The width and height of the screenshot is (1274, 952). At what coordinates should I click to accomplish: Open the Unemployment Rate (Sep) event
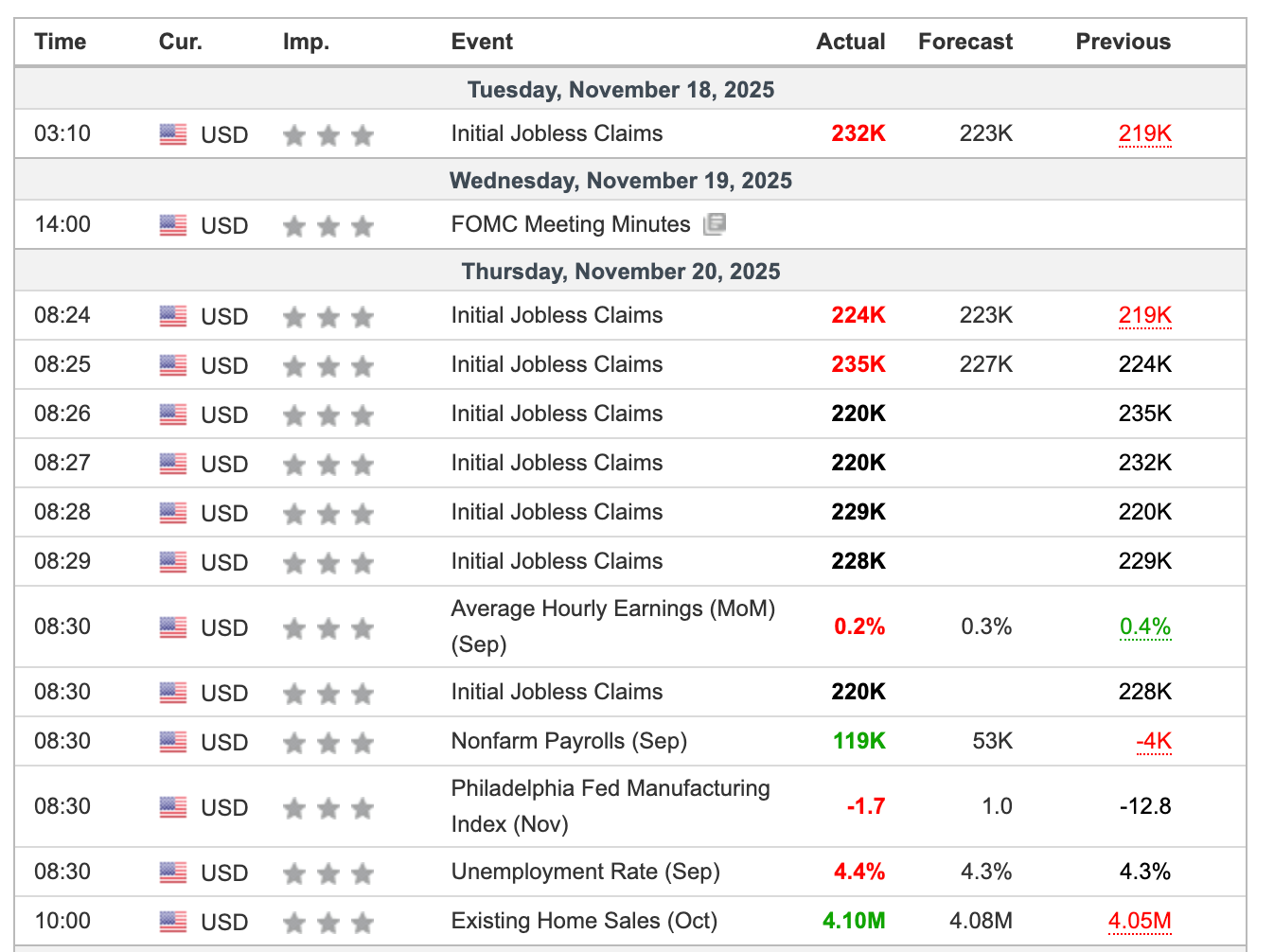coord(585,872)
